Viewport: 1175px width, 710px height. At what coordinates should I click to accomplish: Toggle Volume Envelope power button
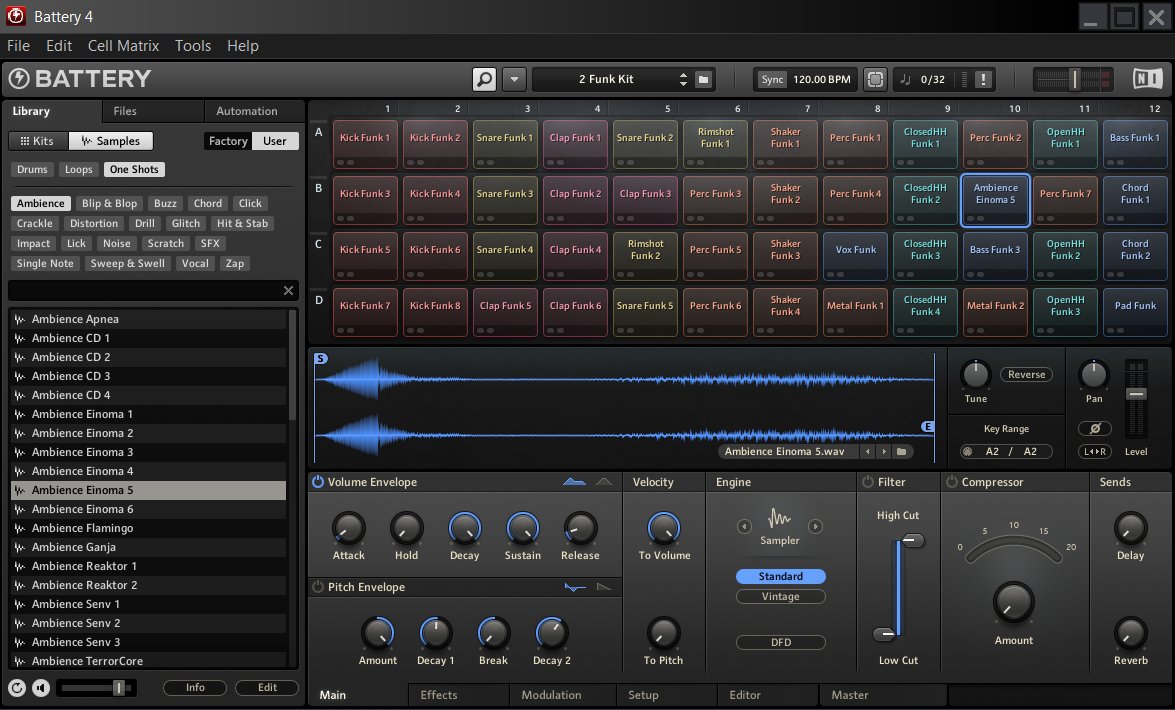(x=318, y=482)
